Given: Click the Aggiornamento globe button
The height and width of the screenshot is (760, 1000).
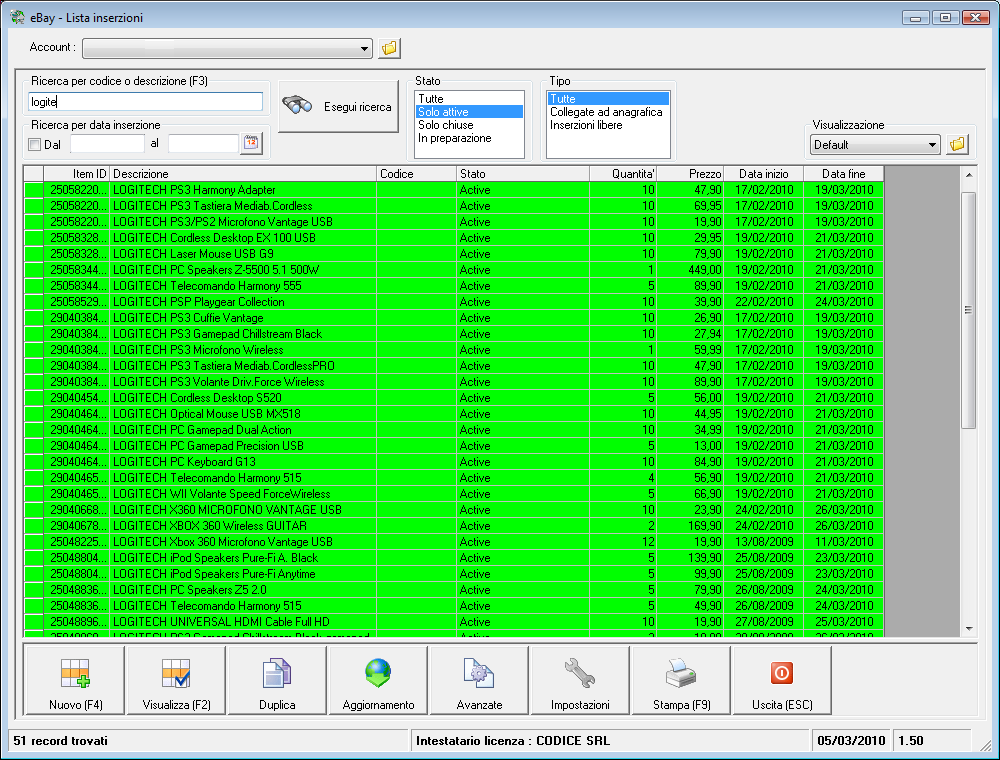Looking at the screenshot, I should [378, 681].
